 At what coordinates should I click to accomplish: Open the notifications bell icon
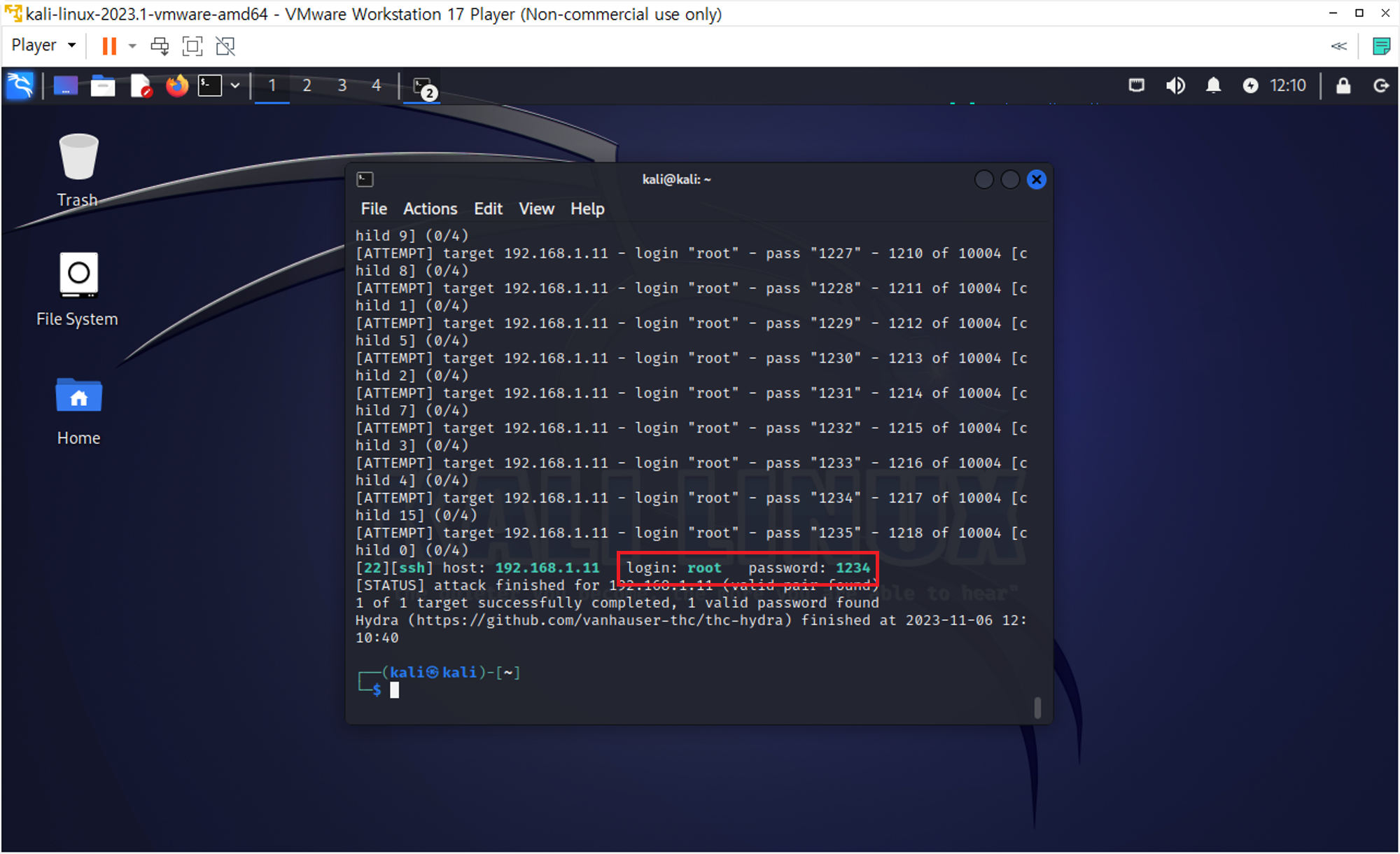click(x=1213, y=85)
